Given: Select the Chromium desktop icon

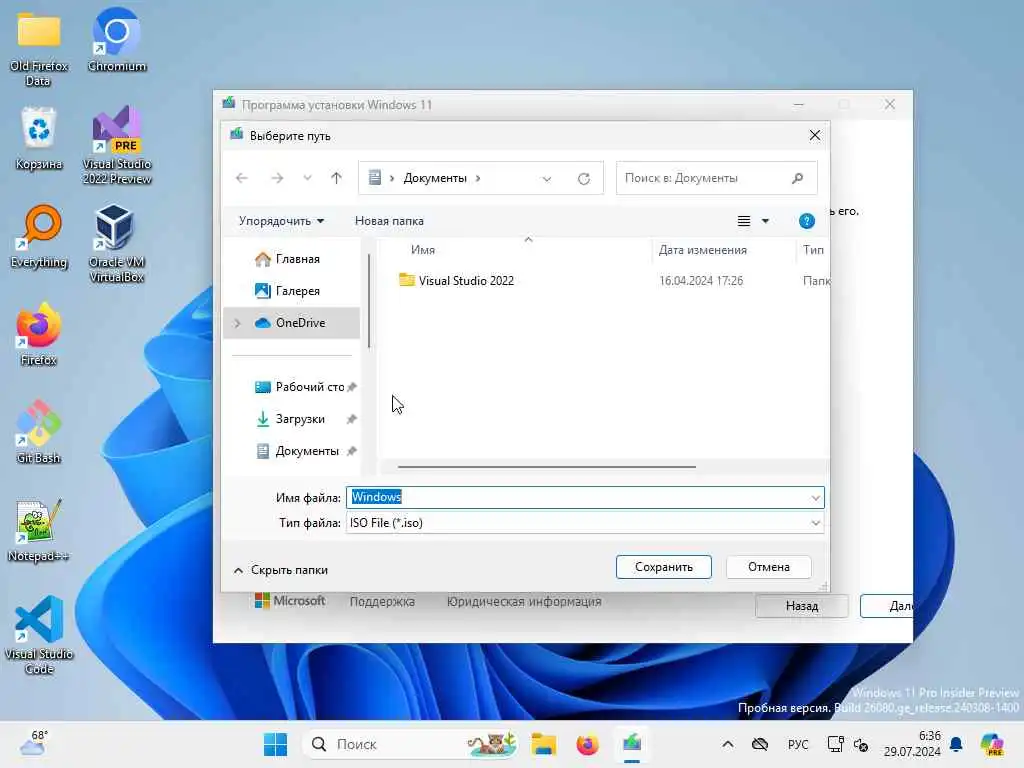Looking at the screenshot, I should (x=117, y=40).
